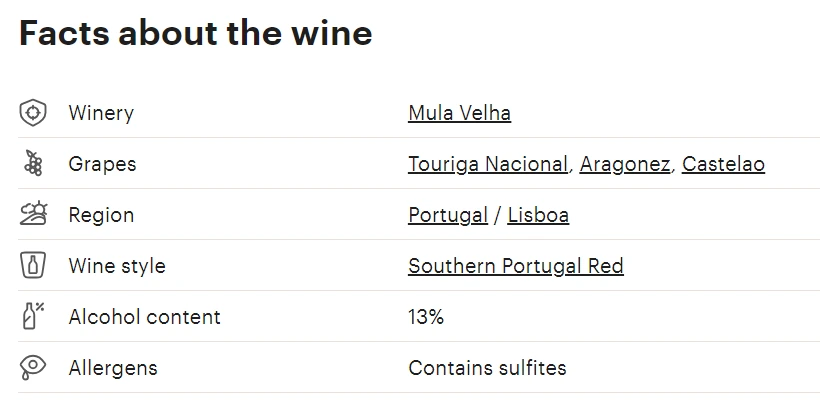Click the 'Facts about the wine' heading
Viewport: 820px width, 400px height.
point(196,32)
